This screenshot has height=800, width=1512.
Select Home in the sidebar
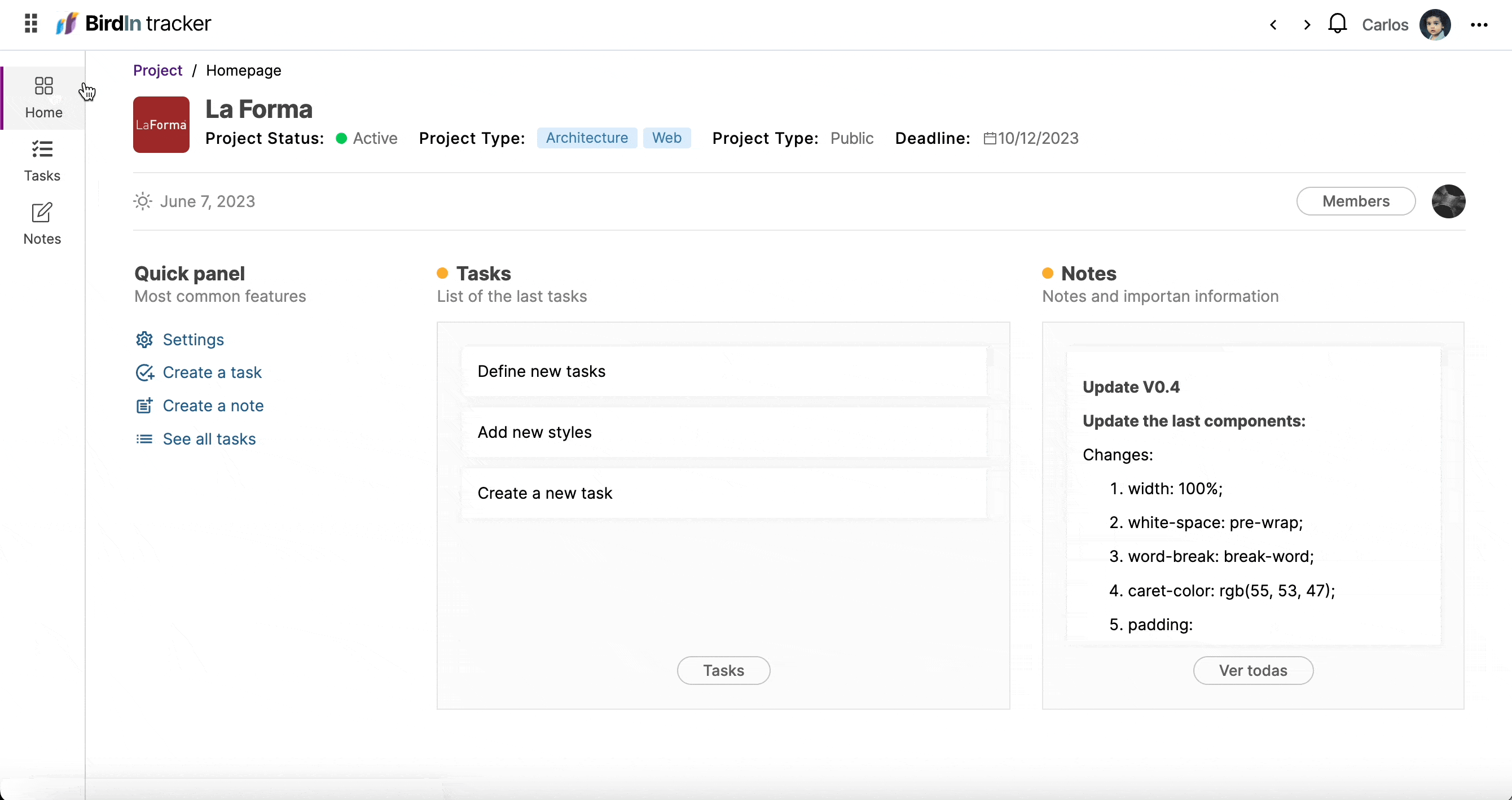(x=43, y=98)
